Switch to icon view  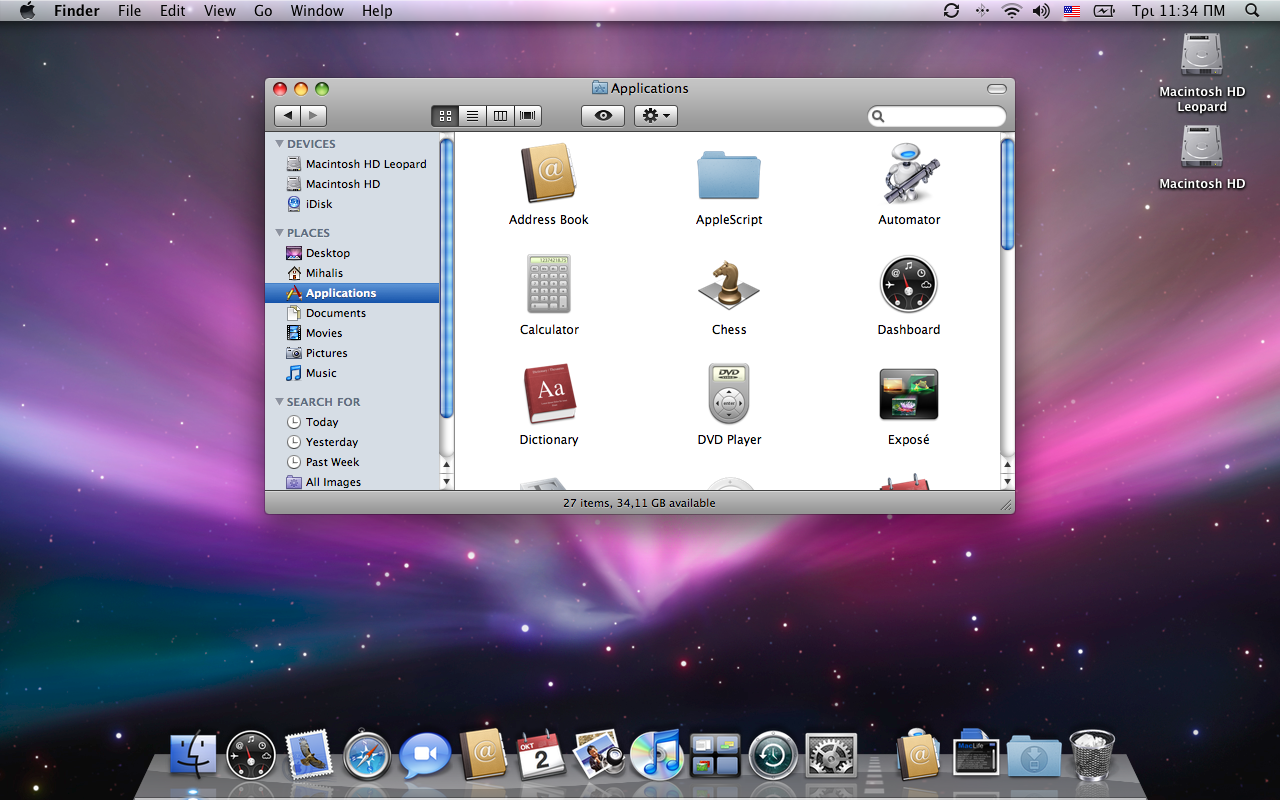click(446, 116)
